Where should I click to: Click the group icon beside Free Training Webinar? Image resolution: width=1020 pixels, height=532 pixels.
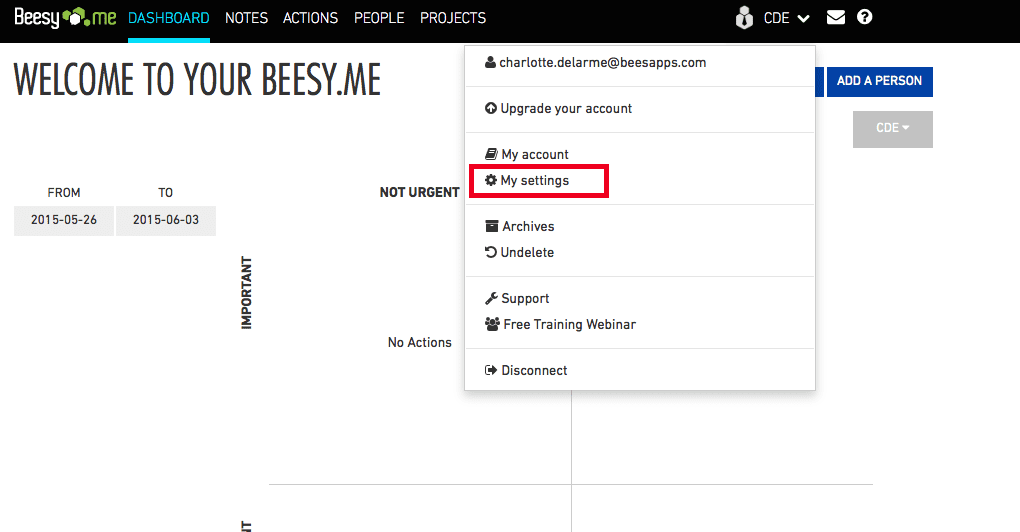tap(492, 324)
